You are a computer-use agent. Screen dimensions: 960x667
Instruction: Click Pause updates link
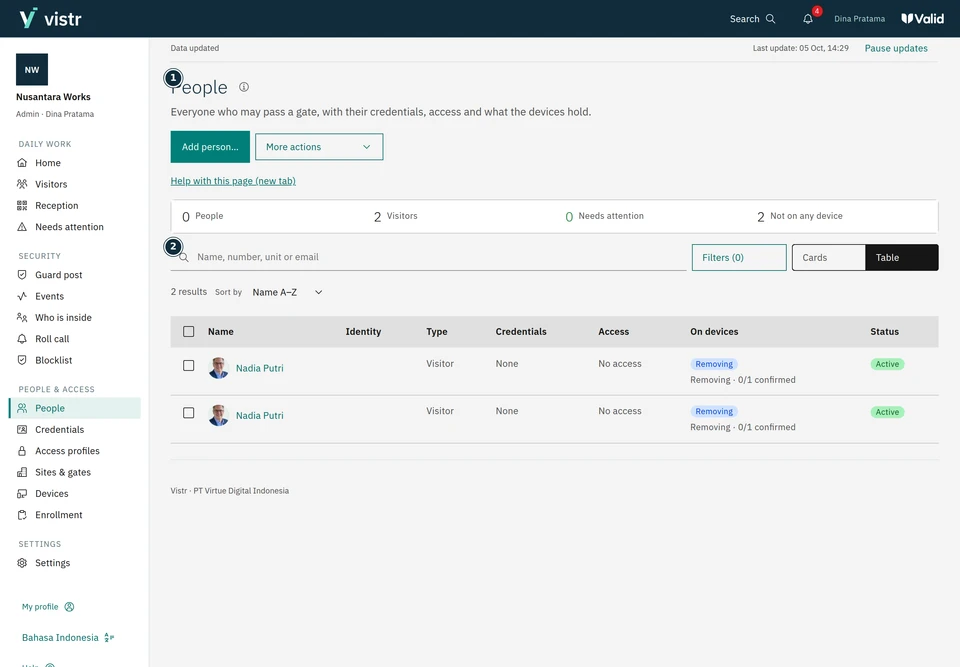point(896,48)
